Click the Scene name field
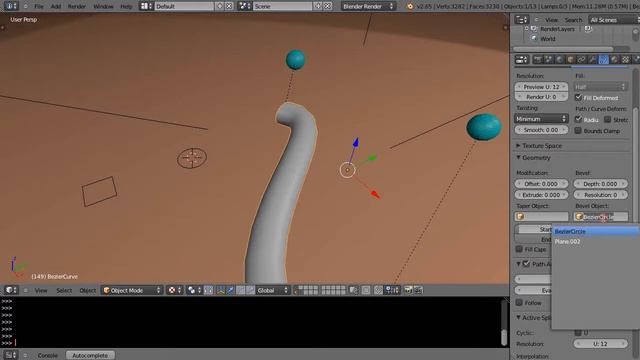This screenshot has height=360, width=640. (x=282, y=6)
